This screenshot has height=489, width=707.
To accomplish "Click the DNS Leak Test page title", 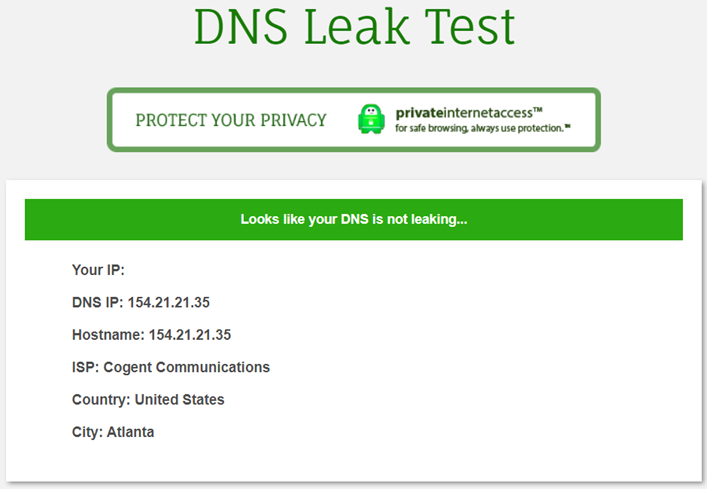I will point(354,27).
